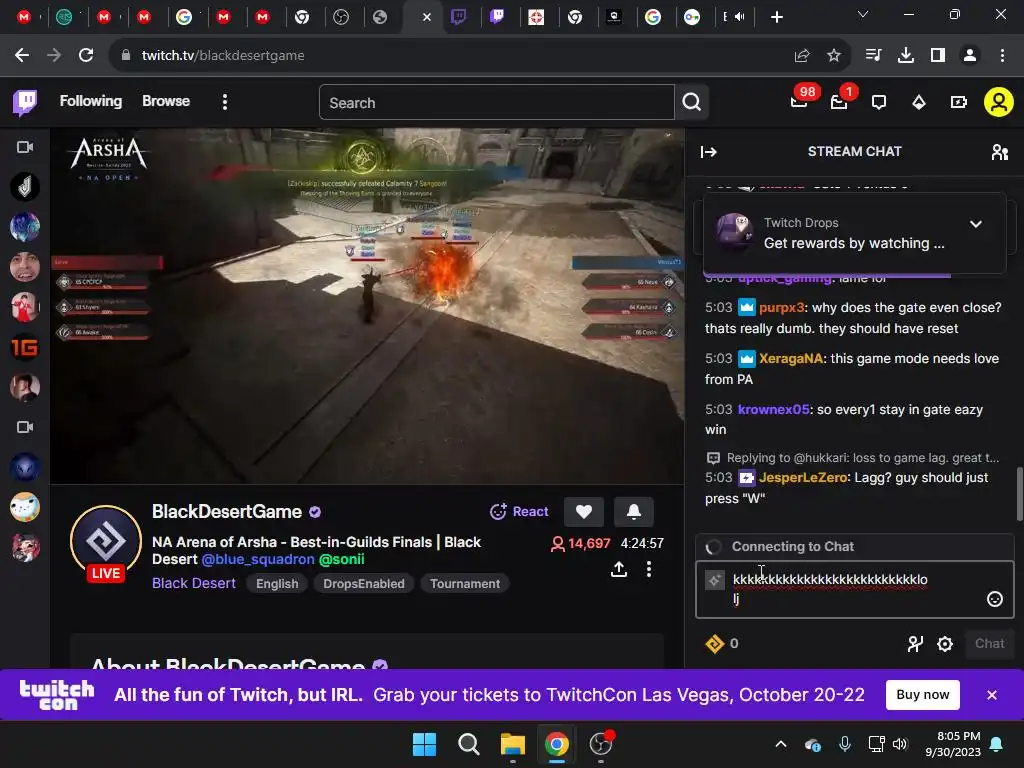Open the top nav three-dot menu

pyautogui.click(x=225, y=102)
